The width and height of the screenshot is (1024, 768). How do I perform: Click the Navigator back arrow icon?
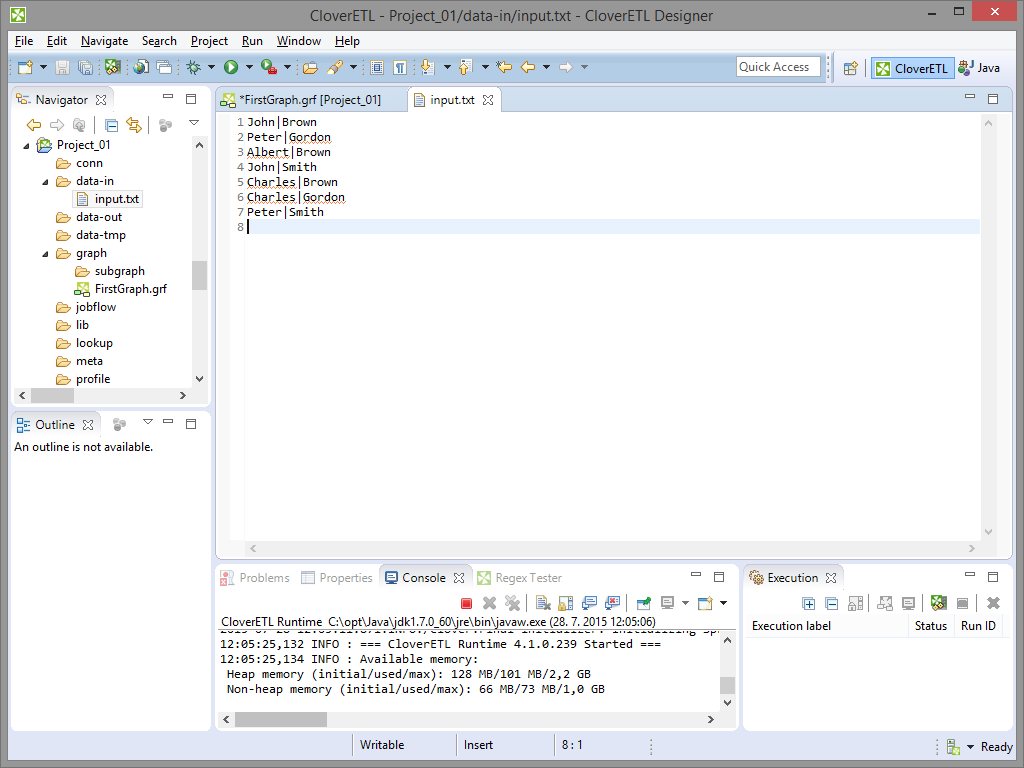pyautogui.click(x=34, y=125)
